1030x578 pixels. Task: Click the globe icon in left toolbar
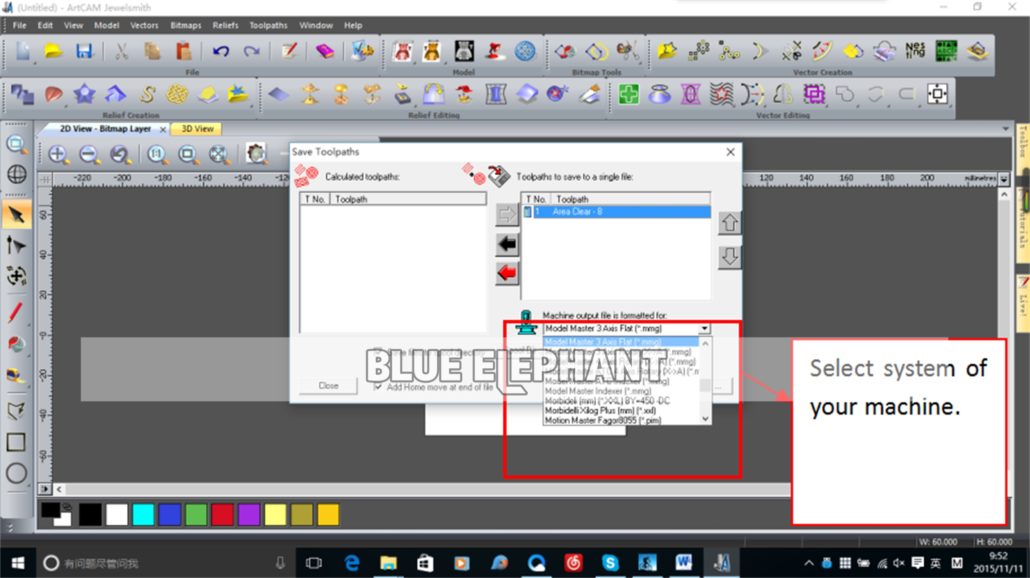point(16,174)
